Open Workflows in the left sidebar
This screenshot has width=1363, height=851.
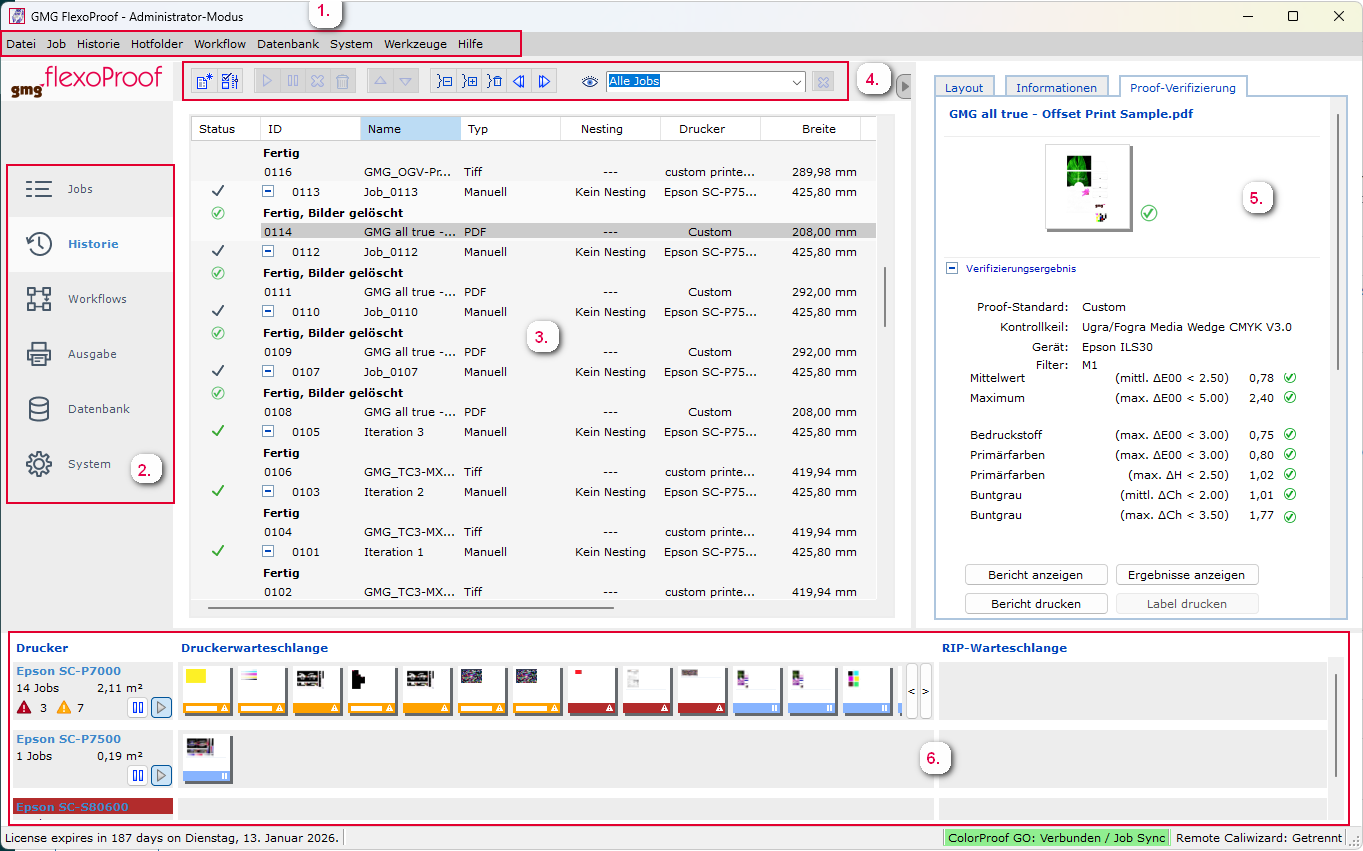pos(91,299)
